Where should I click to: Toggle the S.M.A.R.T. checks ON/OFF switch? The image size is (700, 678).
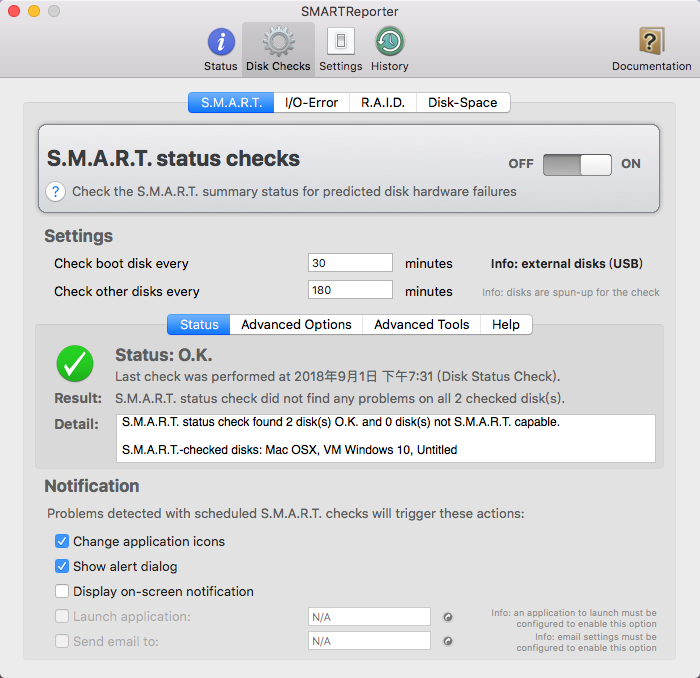pos(577,165)
